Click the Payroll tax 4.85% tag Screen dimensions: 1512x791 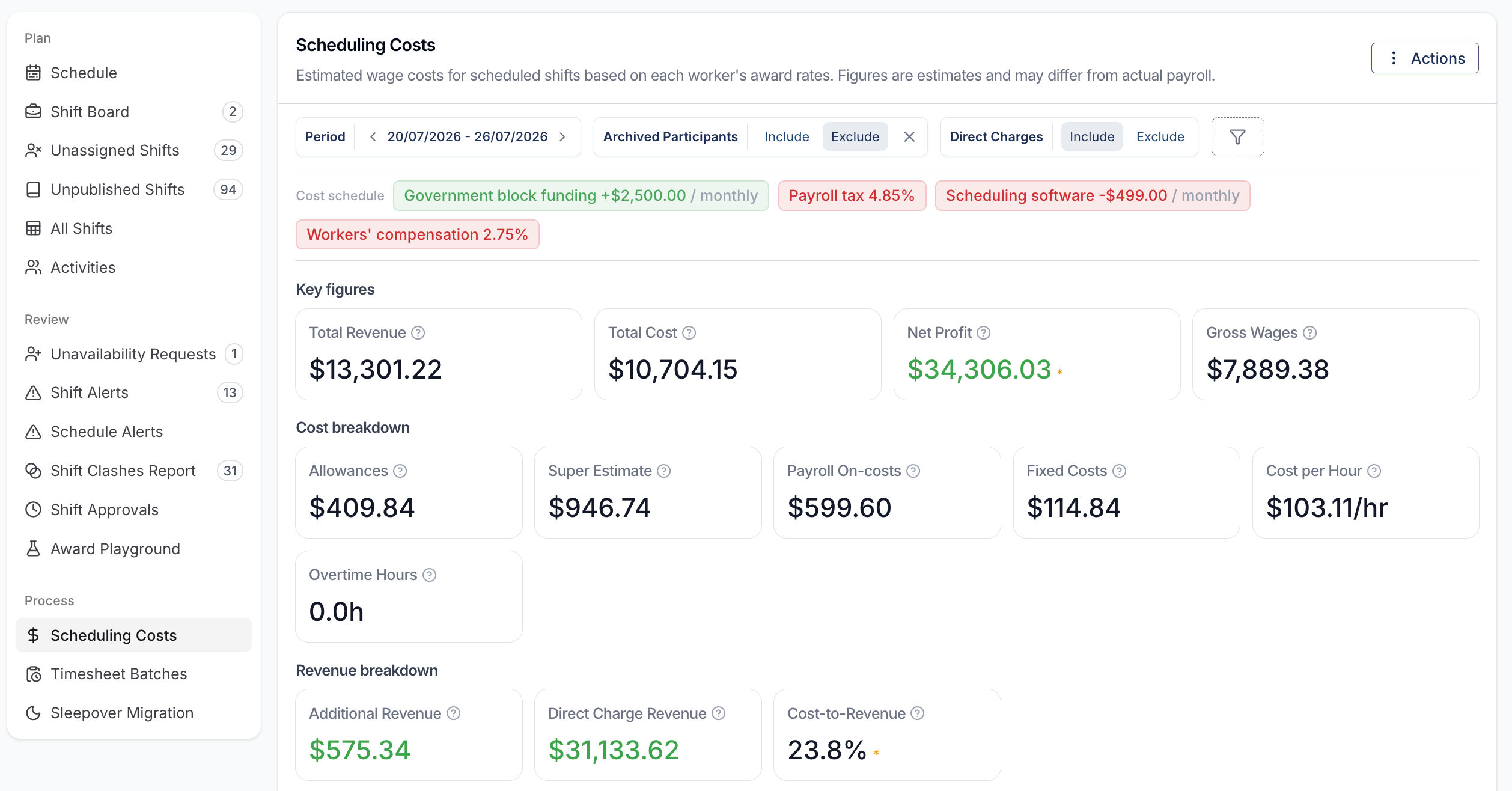(852, 196)
